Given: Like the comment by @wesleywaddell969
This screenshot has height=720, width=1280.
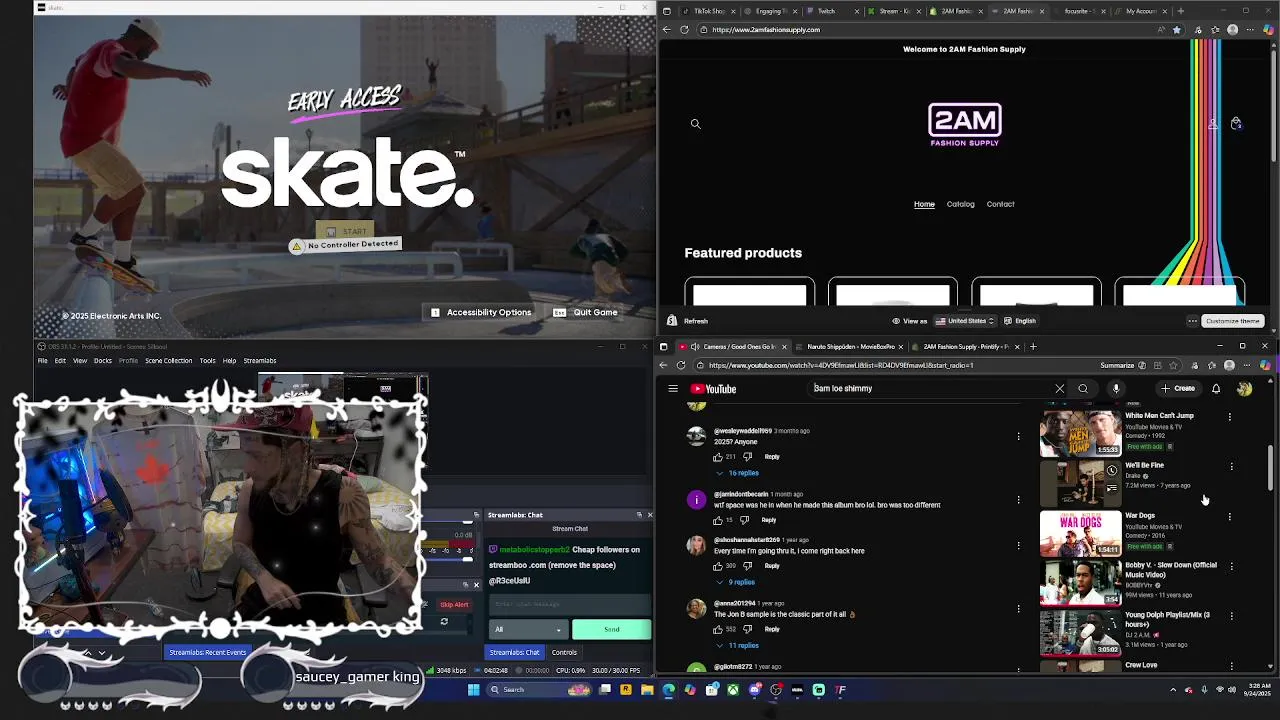Looking at the screenshot, I should coord(718,457).
